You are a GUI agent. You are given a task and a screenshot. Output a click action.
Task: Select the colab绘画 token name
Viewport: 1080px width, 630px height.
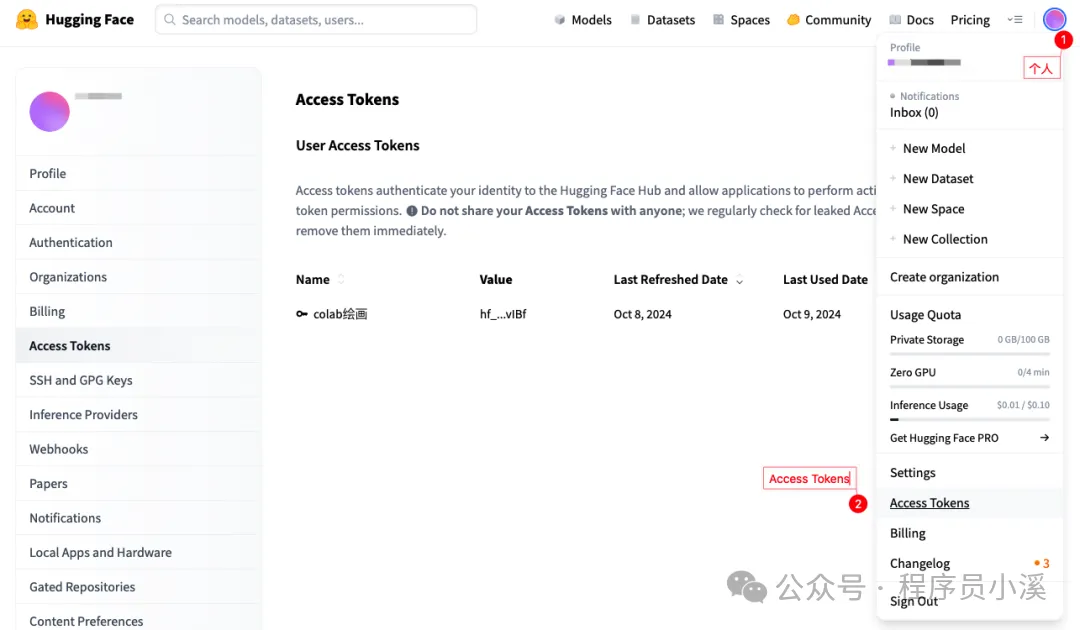pyautogui.click(x=340, y=314)
